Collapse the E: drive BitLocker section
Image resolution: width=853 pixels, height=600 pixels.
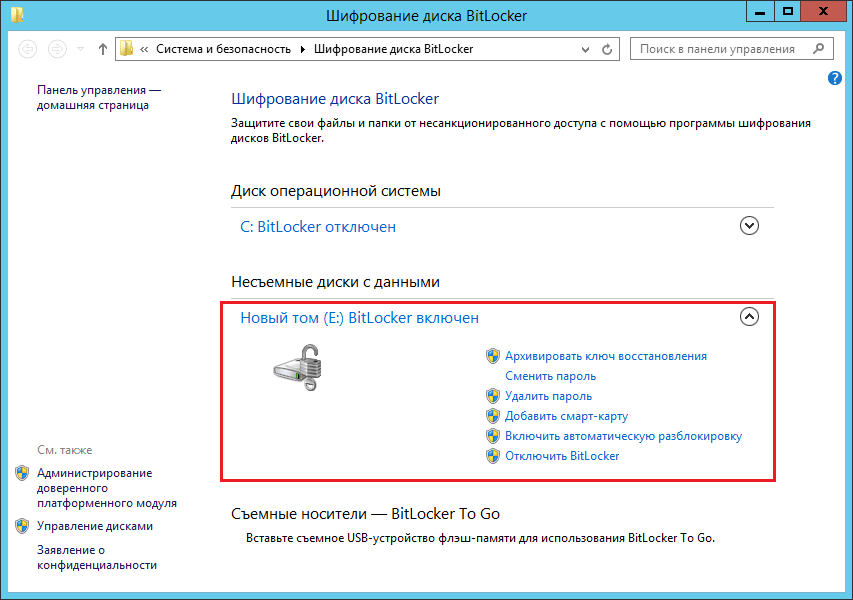[749, 317]
